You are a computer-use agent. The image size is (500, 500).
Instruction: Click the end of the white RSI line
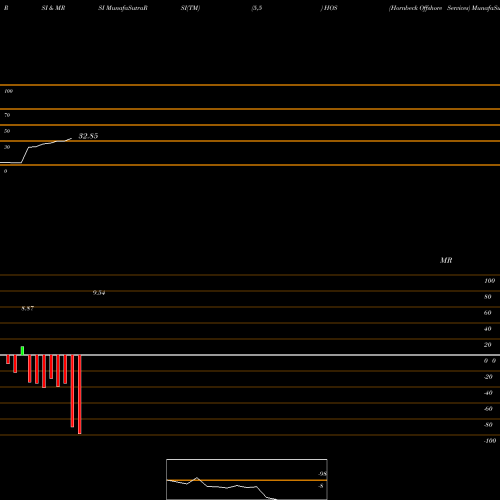pos(71,138)
